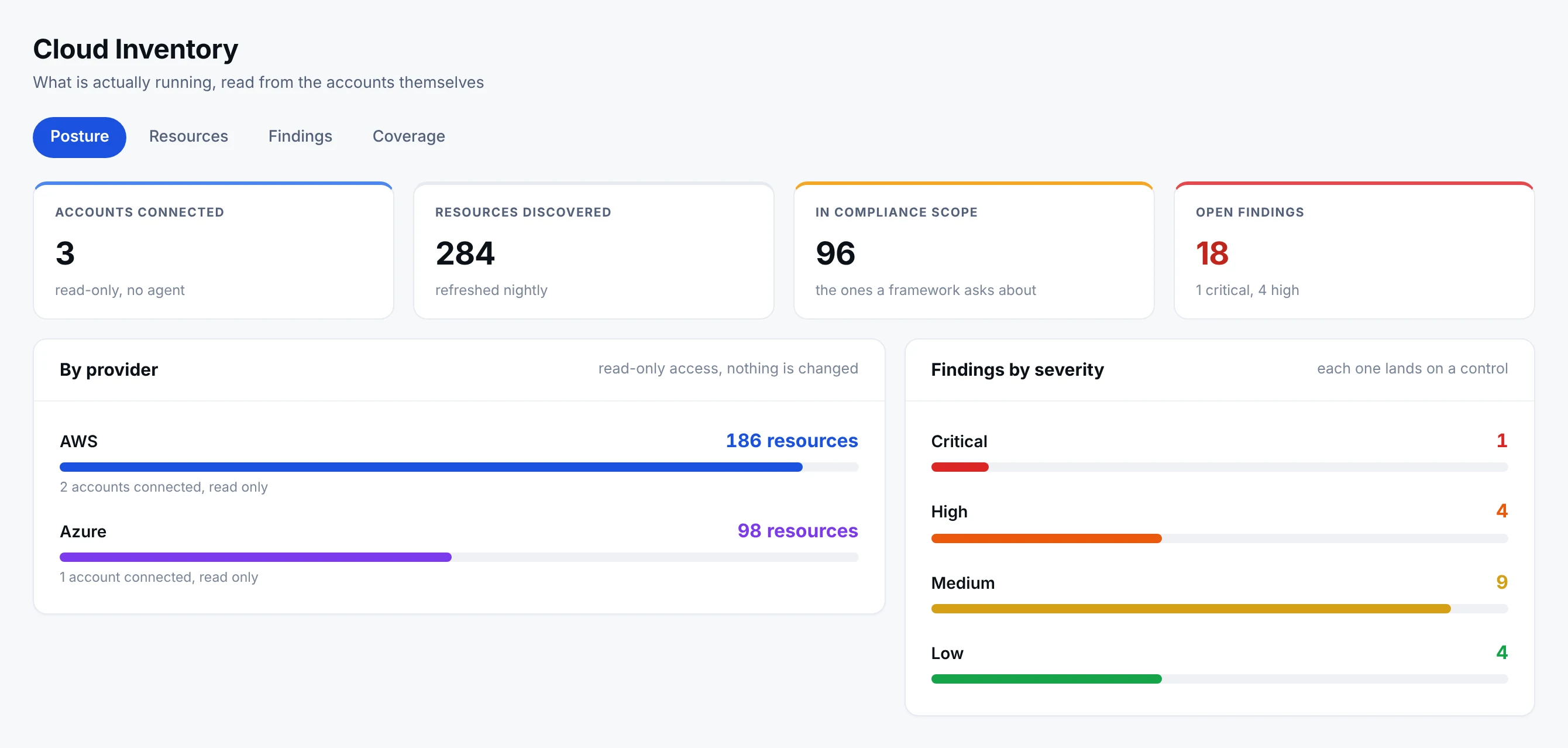
Task: Click '1 account connected, read only' text
Action: (x=159, y=577)
